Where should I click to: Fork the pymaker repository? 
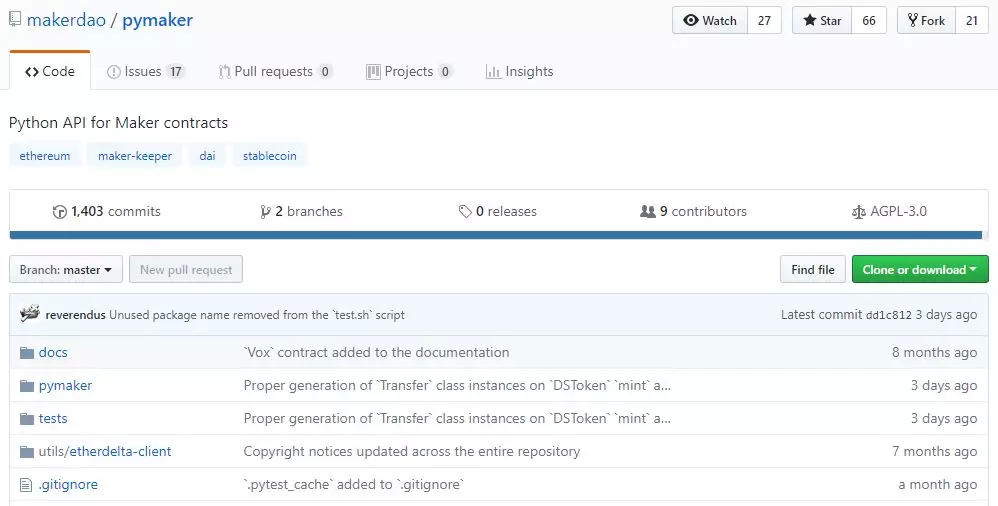926,20
